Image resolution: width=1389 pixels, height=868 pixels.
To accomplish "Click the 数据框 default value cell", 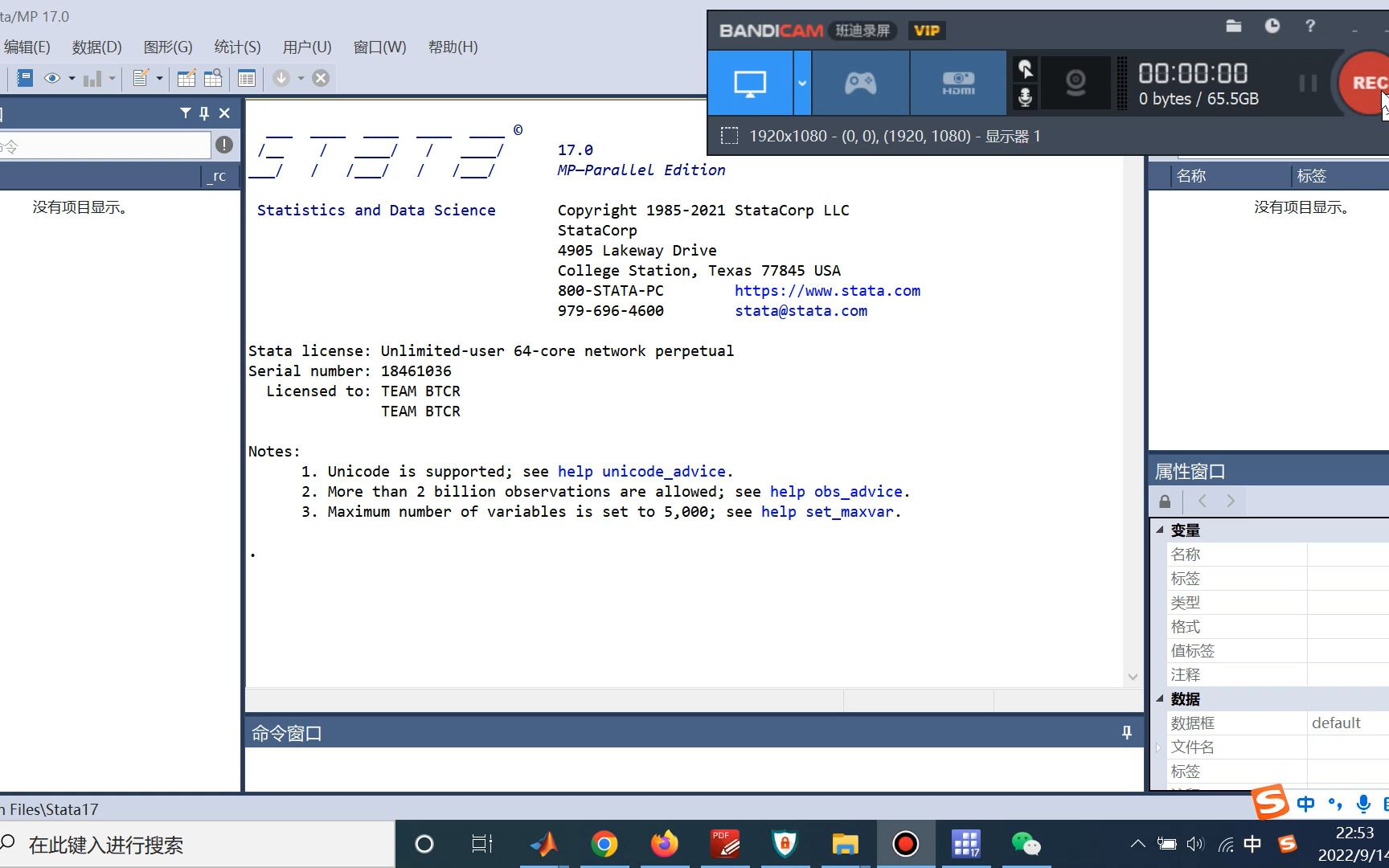I will tap(1348, 723).
